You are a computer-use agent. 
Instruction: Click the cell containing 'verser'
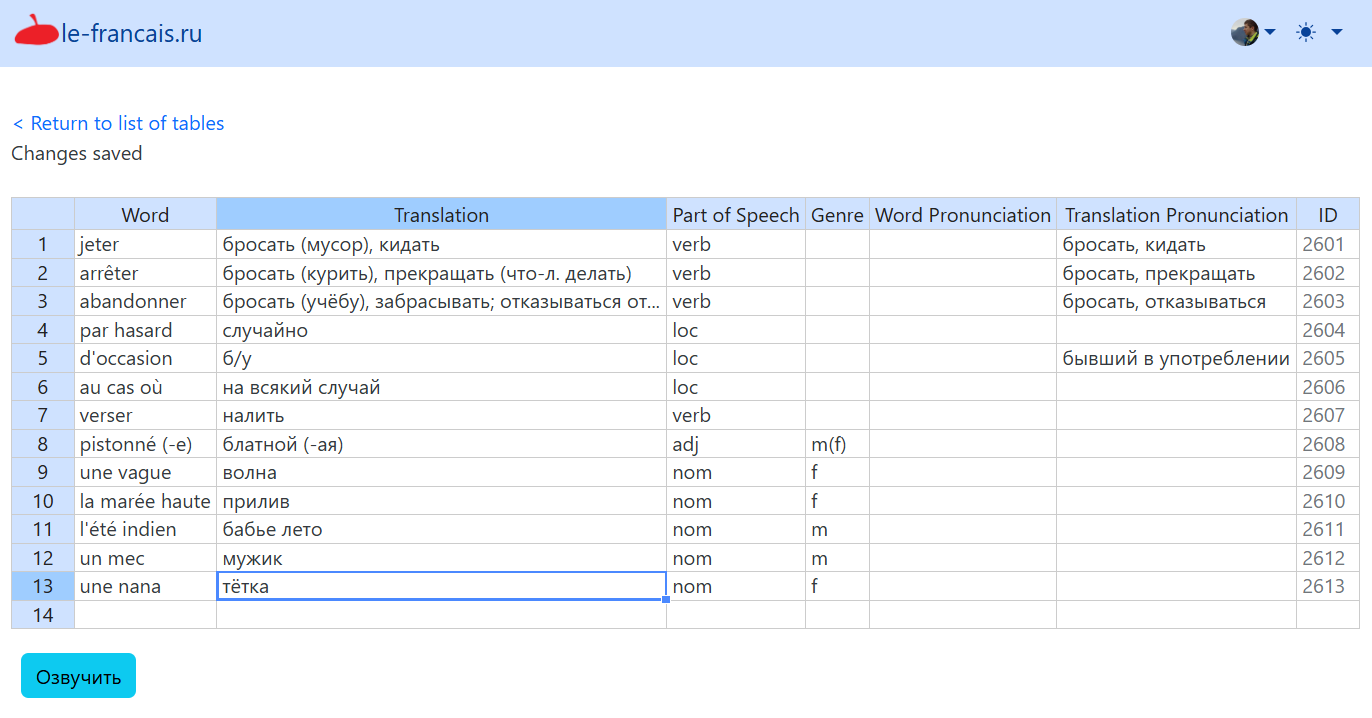coord(145,416)
